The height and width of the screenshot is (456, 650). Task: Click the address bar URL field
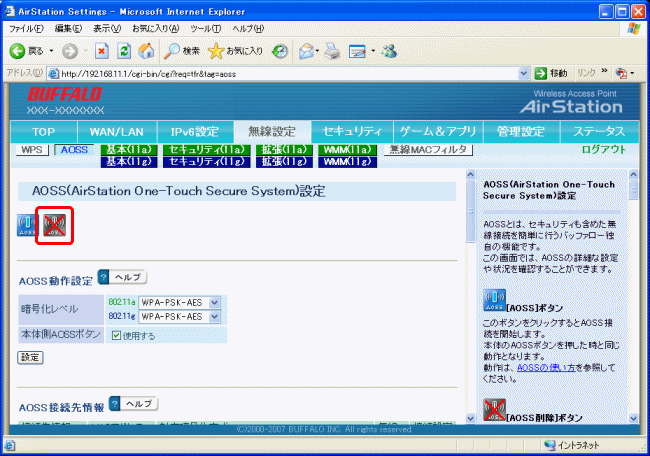[284, 74]
